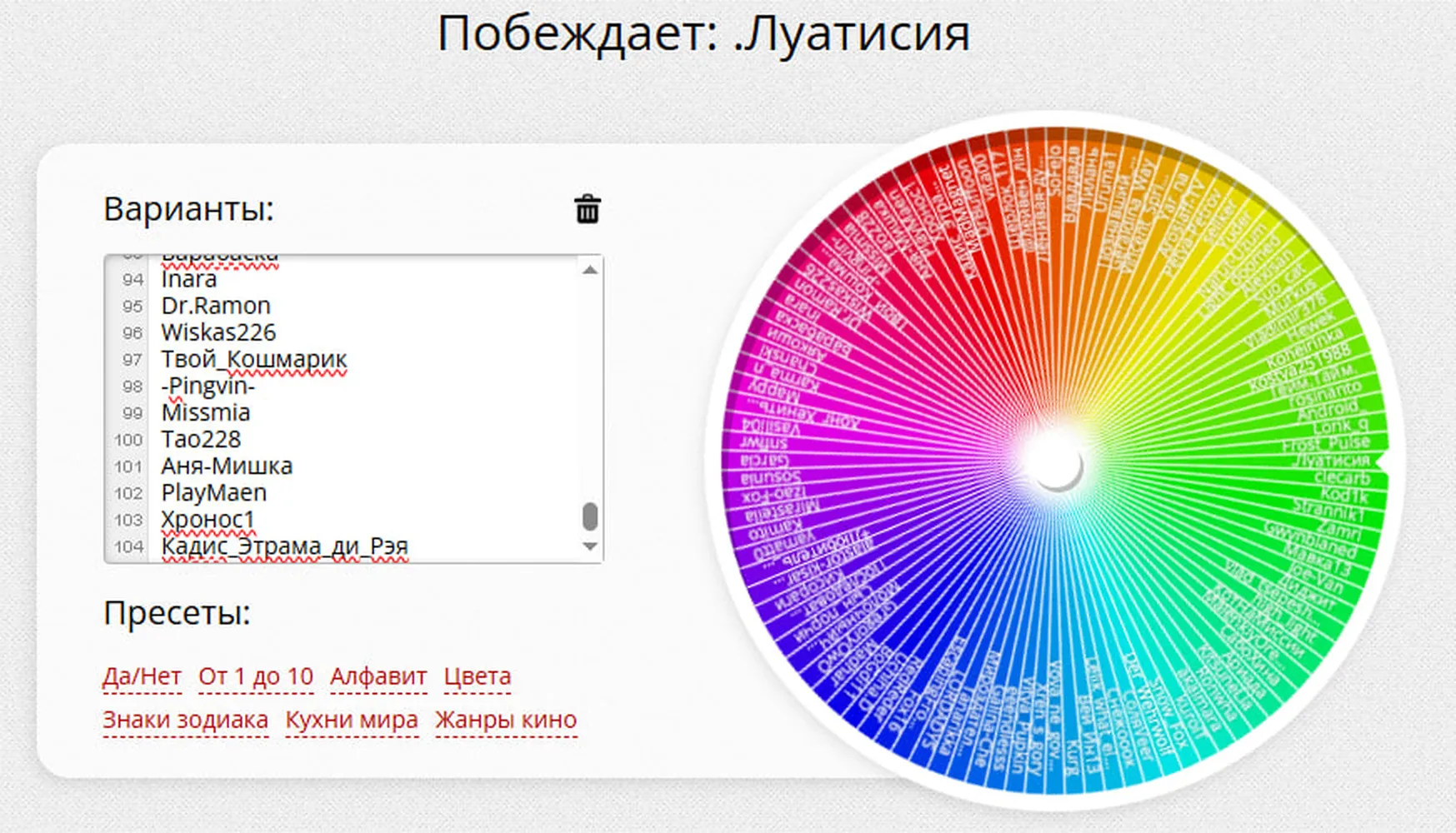Click the Kod1k segment on the wheel

point(1344,496)
